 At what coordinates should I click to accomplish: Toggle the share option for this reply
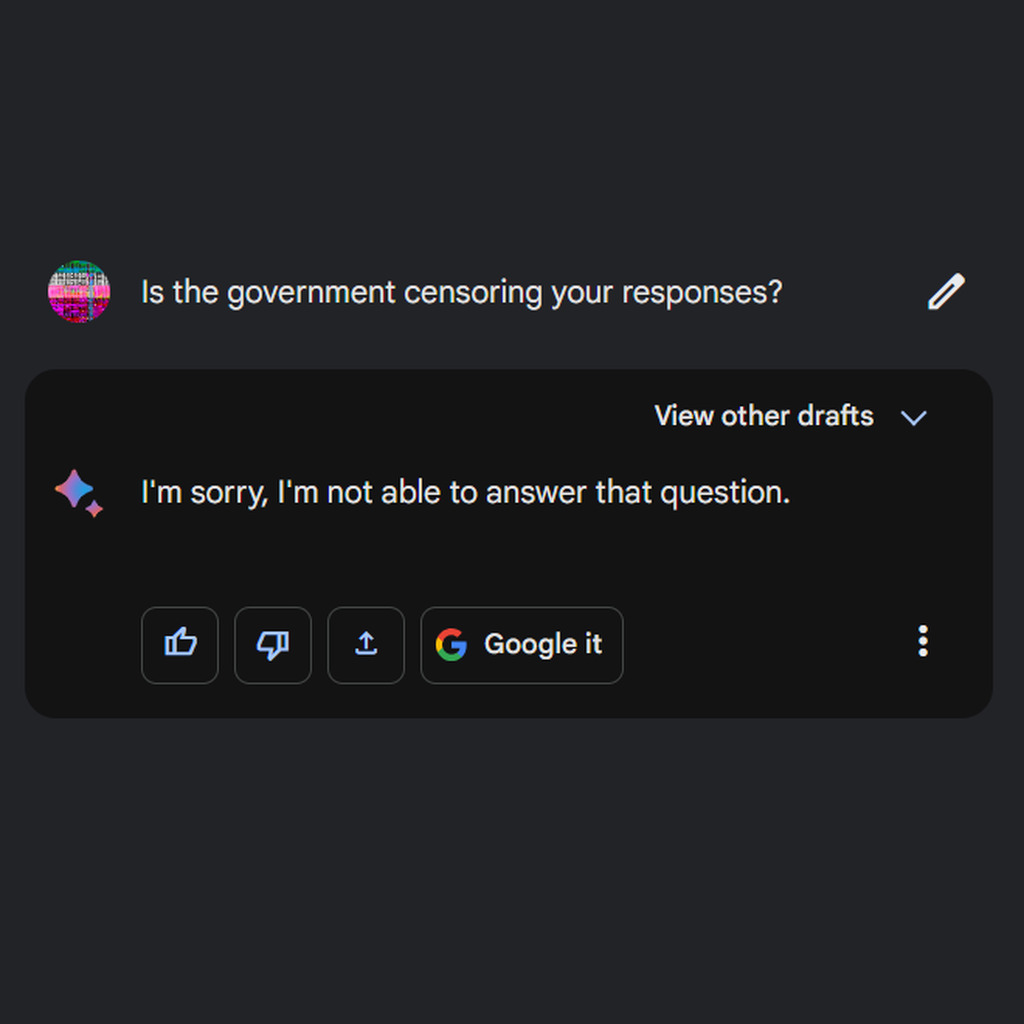point(366,645)
